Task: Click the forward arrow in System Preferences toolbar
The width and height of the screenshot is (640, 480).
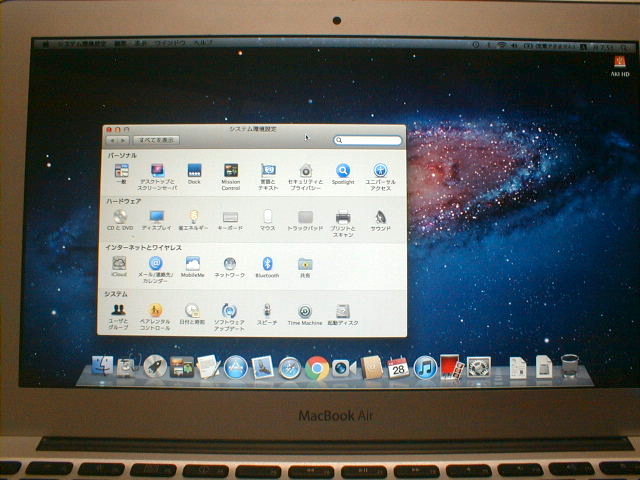Action: 124,140
